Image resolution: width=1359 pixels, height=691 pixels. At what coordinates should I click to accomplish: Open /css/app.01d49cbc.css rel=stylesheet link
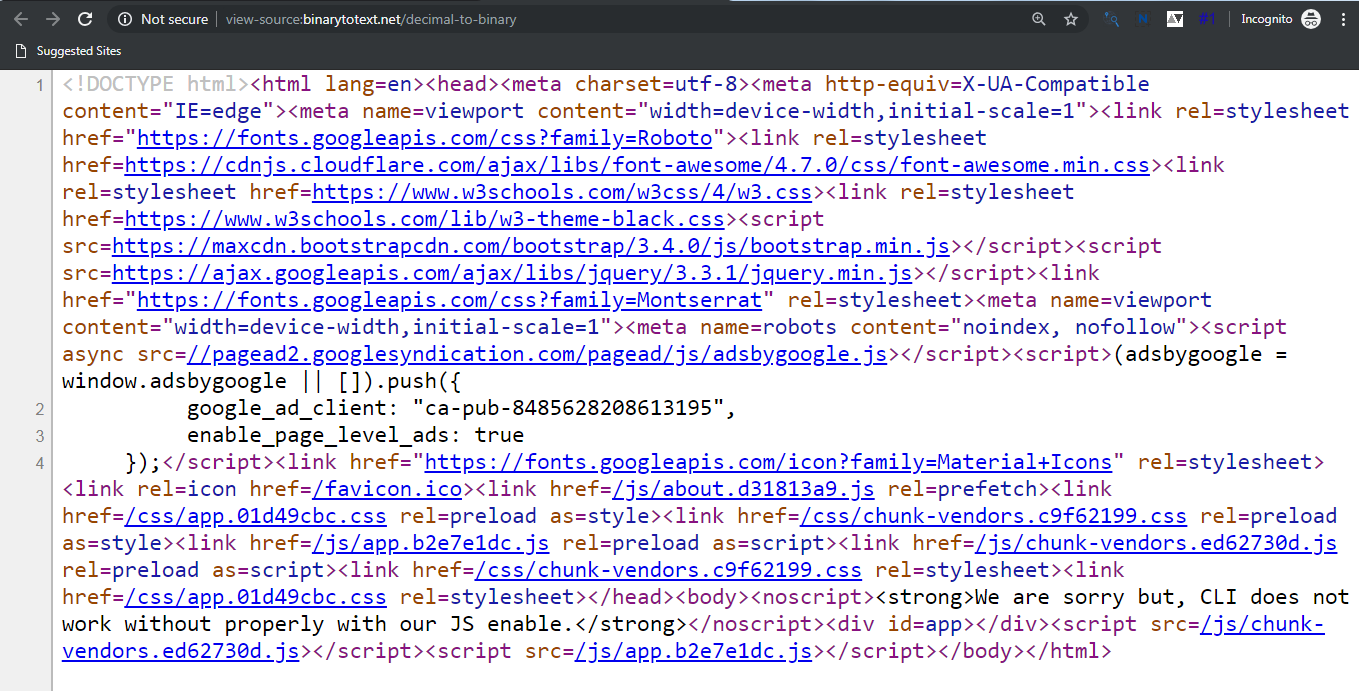click(256, 597)
